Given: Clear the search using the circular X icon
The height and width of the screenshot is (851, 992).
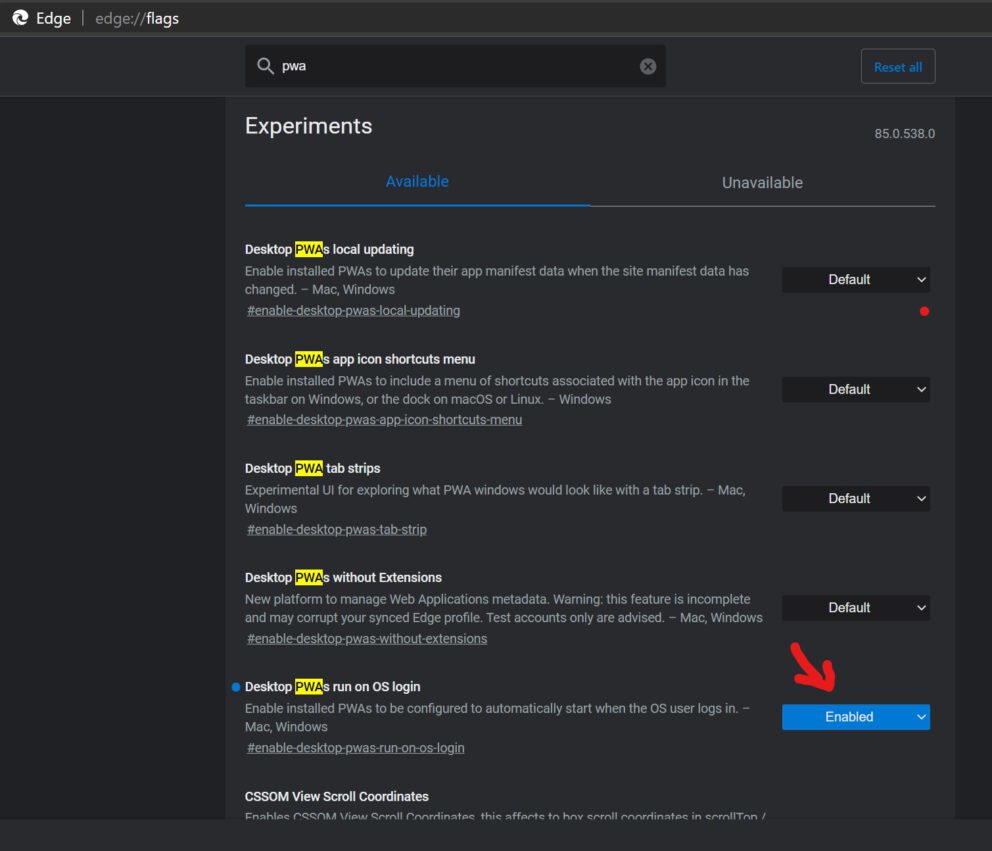Looking at the screenshot, I should 647,65.
